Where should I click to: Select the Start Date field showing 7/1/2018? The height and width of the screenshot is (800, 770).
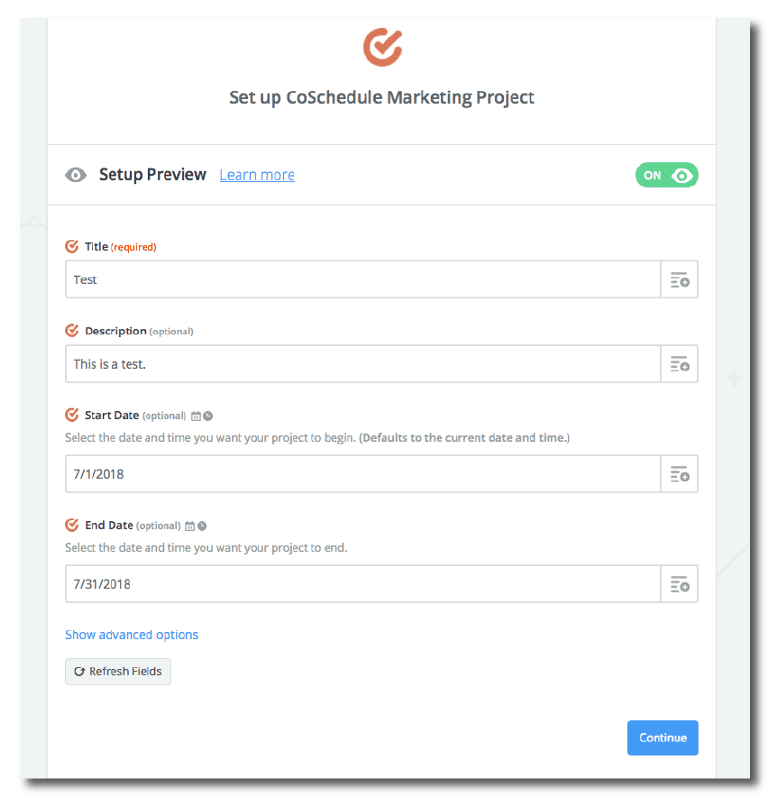(x=360, y=474)
